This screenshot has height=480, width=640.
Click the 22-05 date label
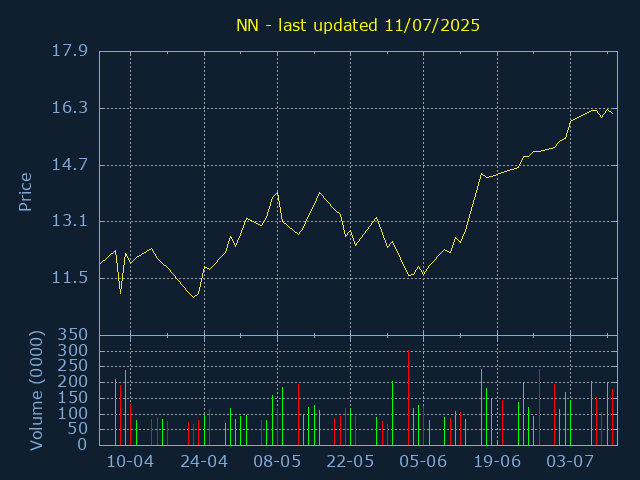[350, 462]
